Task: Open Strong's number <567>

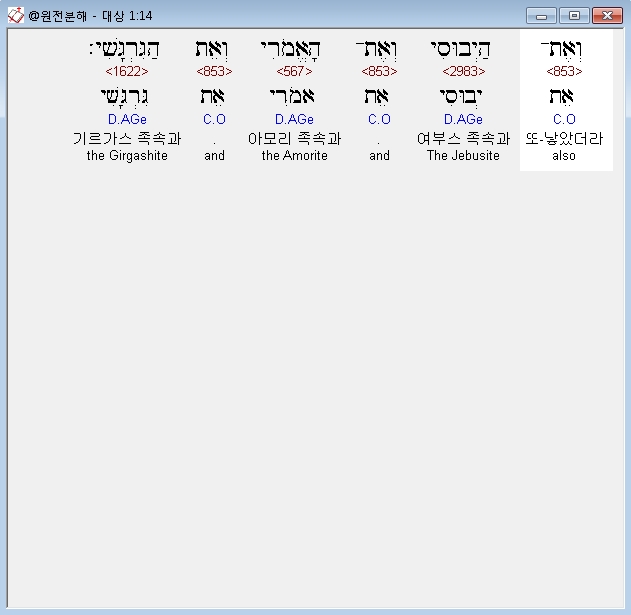Action: 294,71
